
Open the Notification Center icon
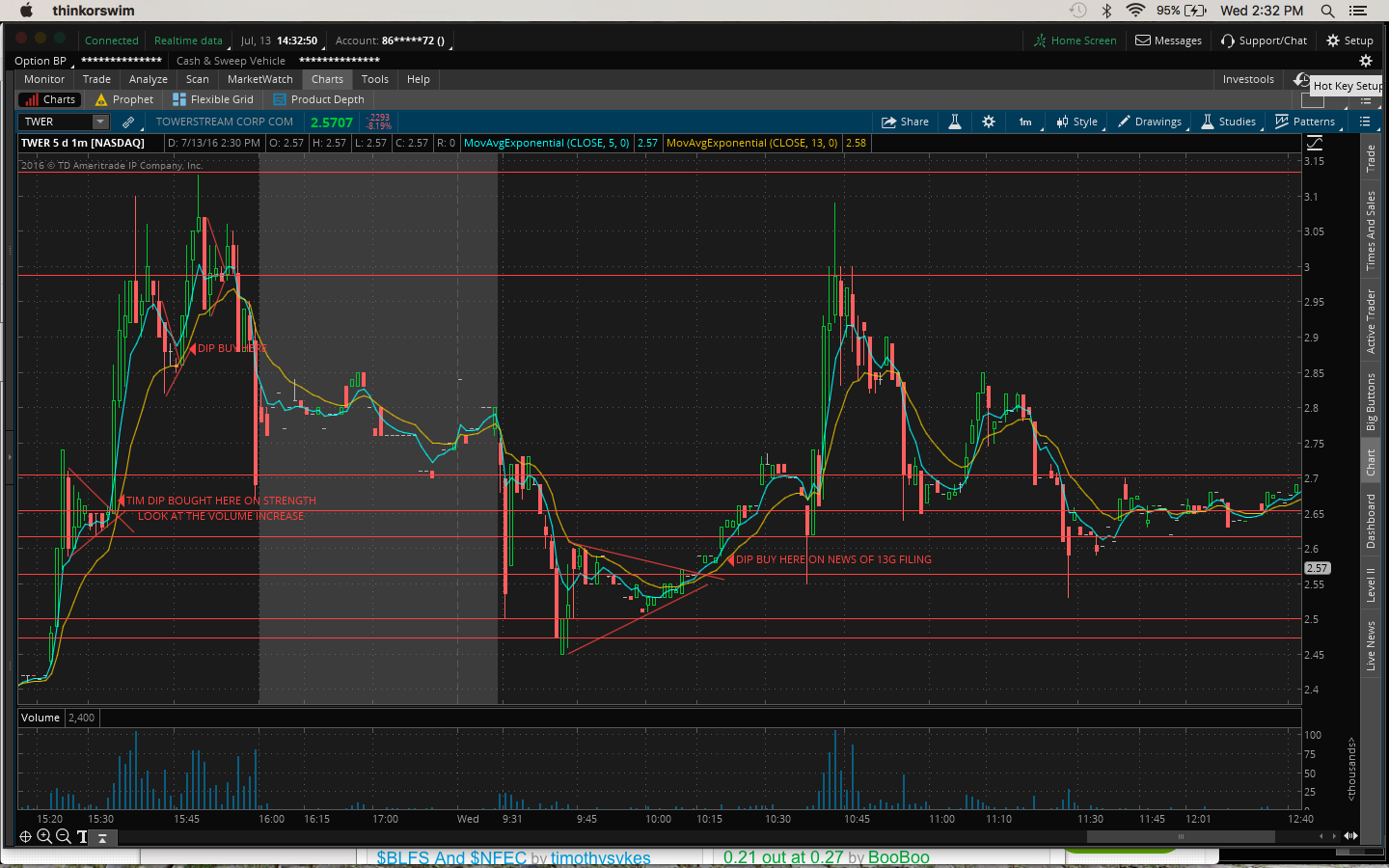pos(1359,11)
